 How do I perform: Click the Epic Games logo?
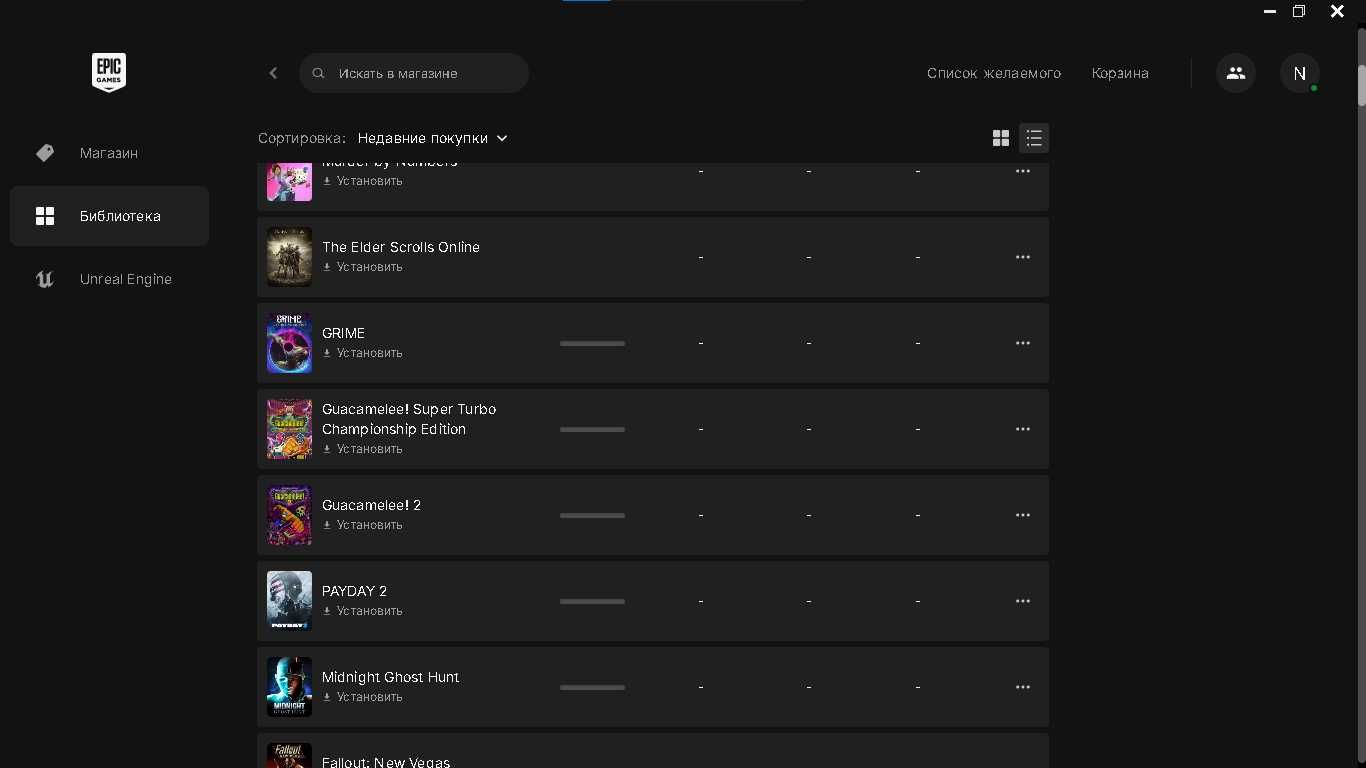[x=109, y=73]
